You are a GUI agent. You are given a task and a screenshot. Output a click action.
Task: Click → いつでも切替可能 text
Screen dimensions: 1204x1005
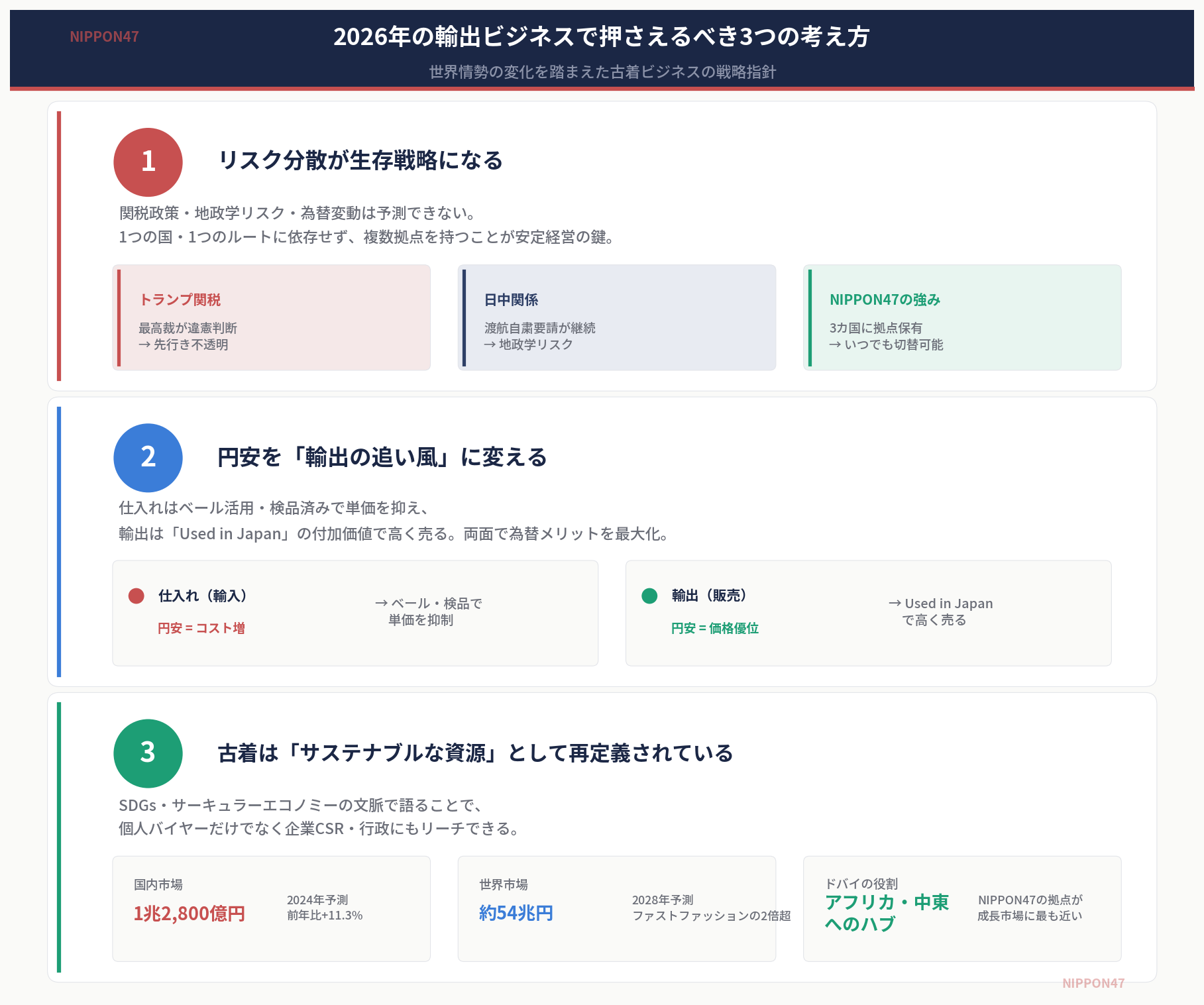886,344
